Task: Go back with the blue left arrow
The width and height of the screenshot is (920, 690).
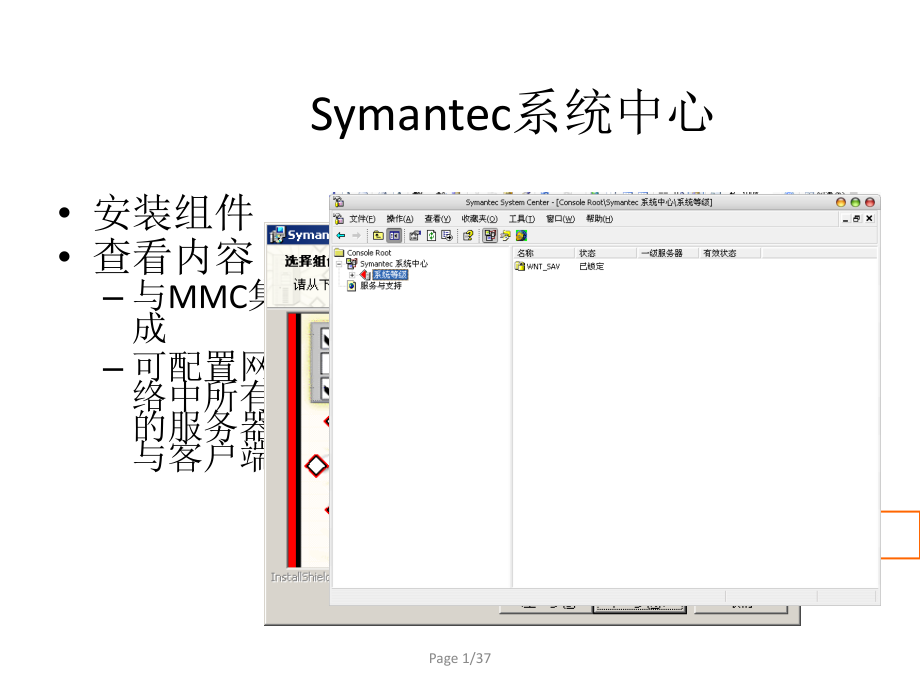Action: tap(341, 236)
